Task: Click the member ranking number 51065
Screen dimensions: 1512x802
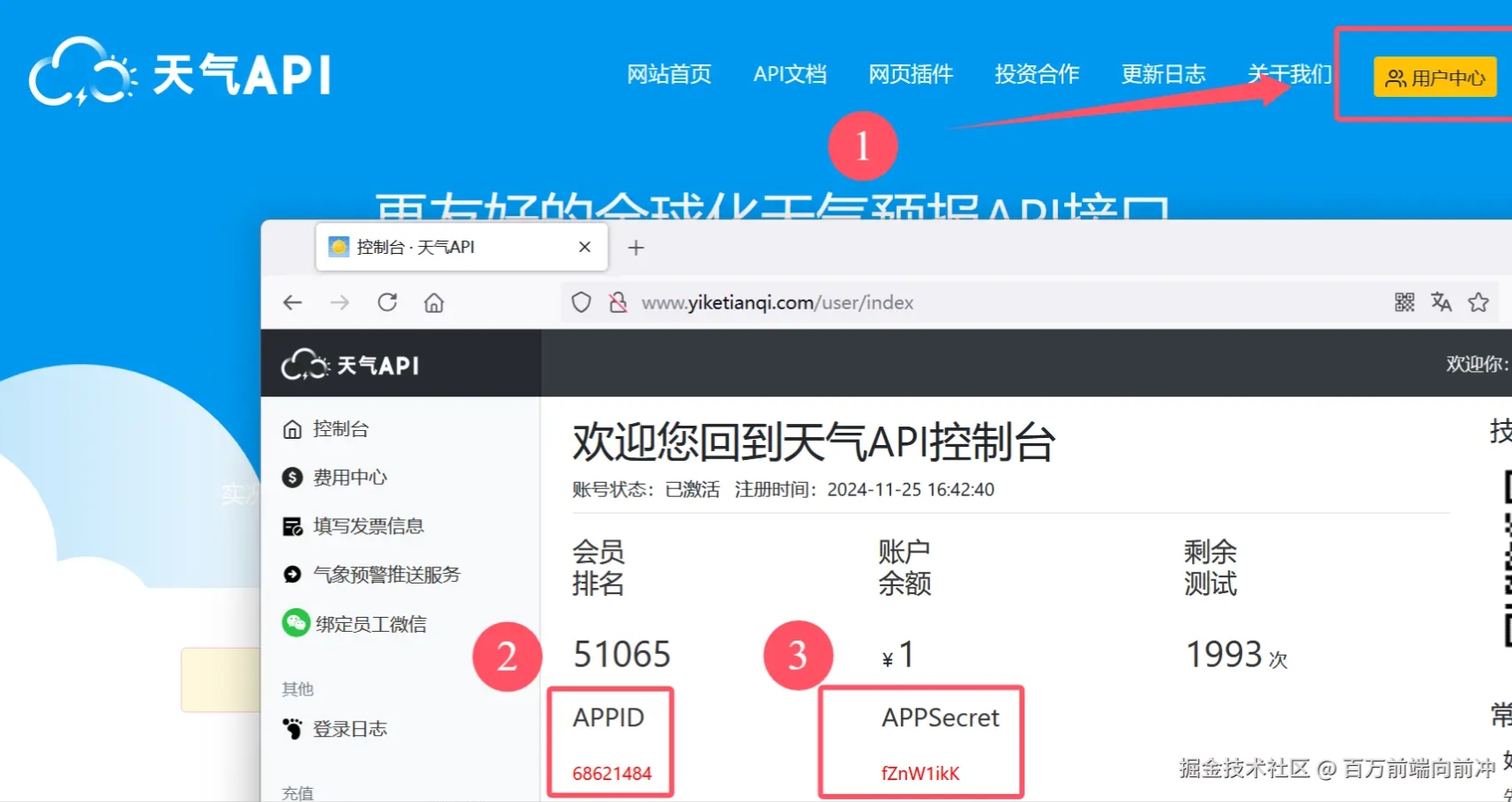Action: 622,655
